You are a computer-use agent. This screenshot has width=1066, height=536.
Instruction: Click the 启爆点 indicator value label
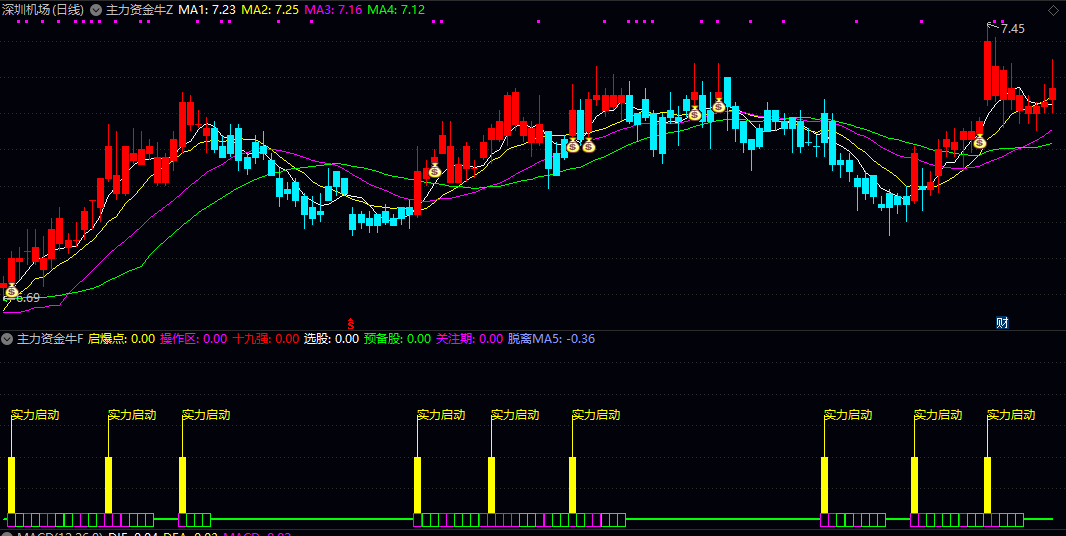click(x=121, y=339)
